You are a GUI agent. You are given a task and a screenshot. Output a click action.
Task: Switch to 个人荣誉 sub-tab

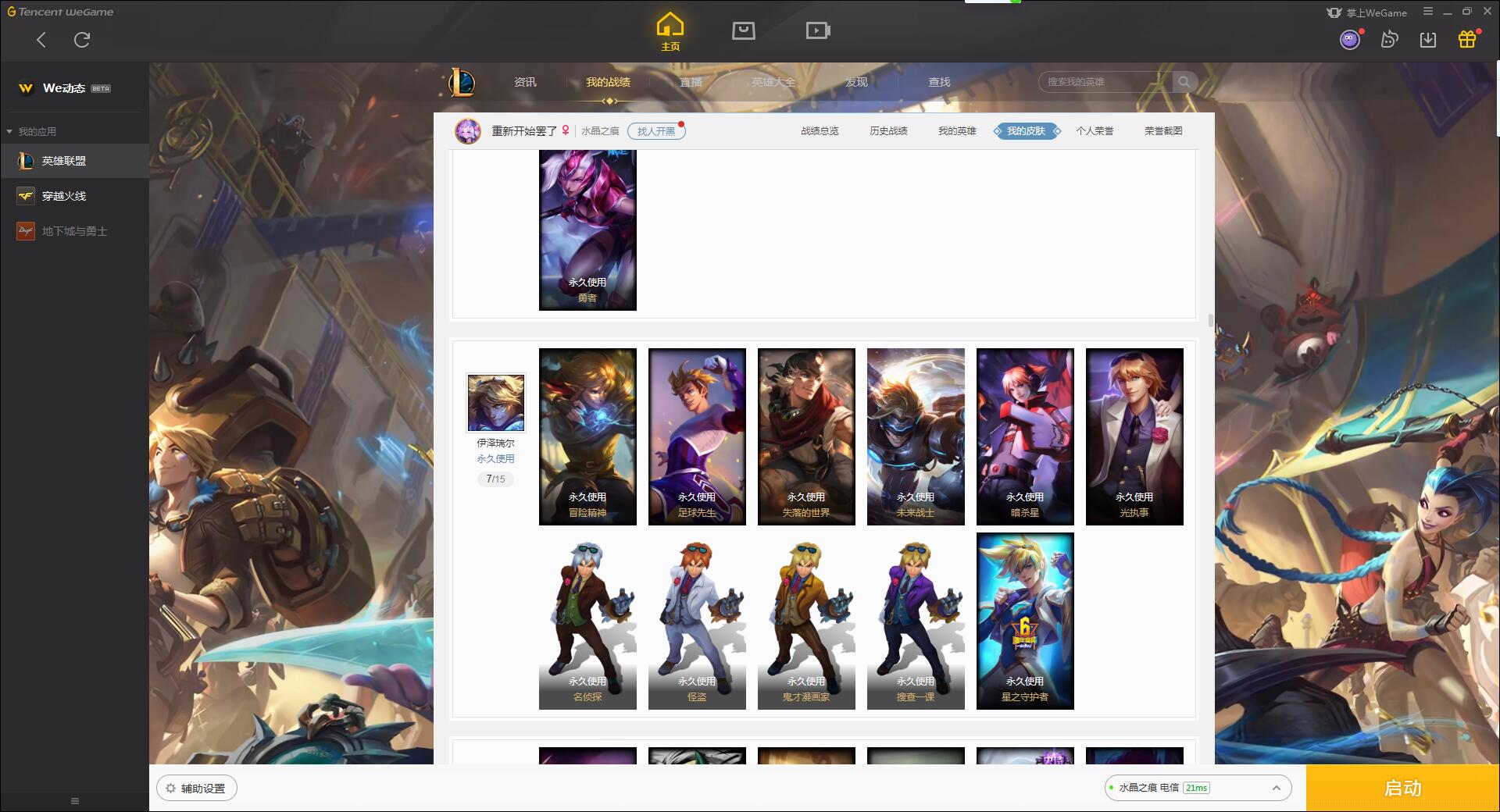1095,131
